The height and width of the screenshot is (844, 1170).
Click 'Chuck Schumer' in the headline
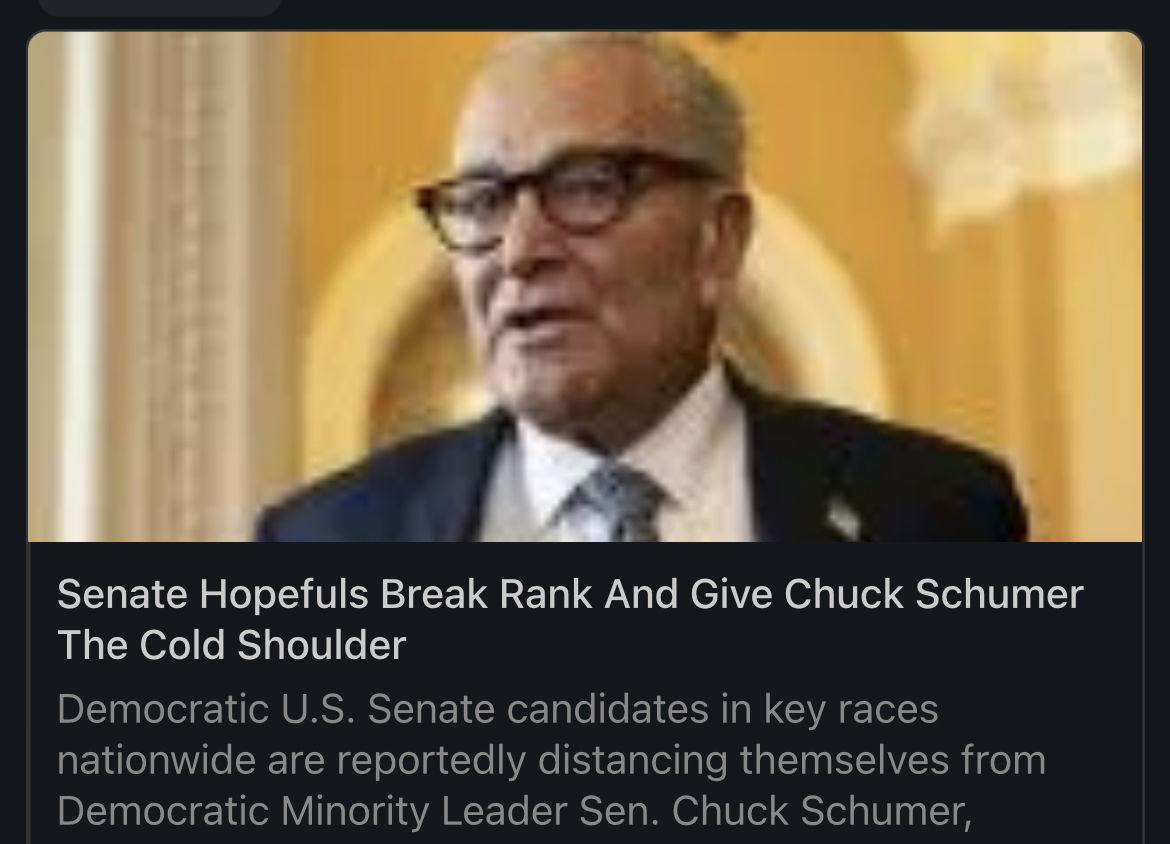[933, 594]
